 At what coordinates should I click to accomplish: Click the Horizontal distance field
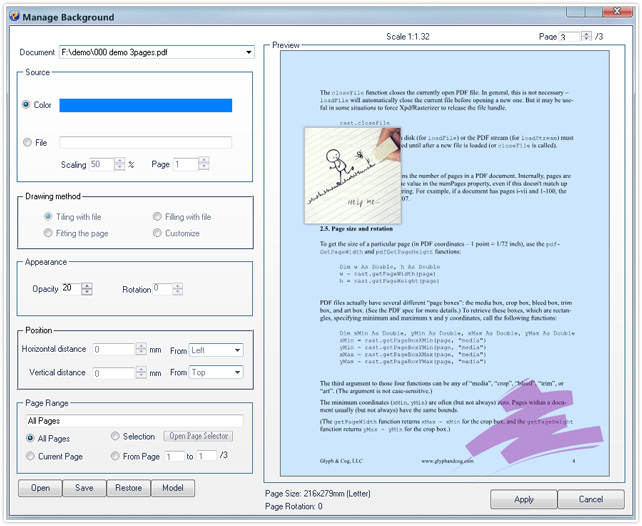[114, 350]
